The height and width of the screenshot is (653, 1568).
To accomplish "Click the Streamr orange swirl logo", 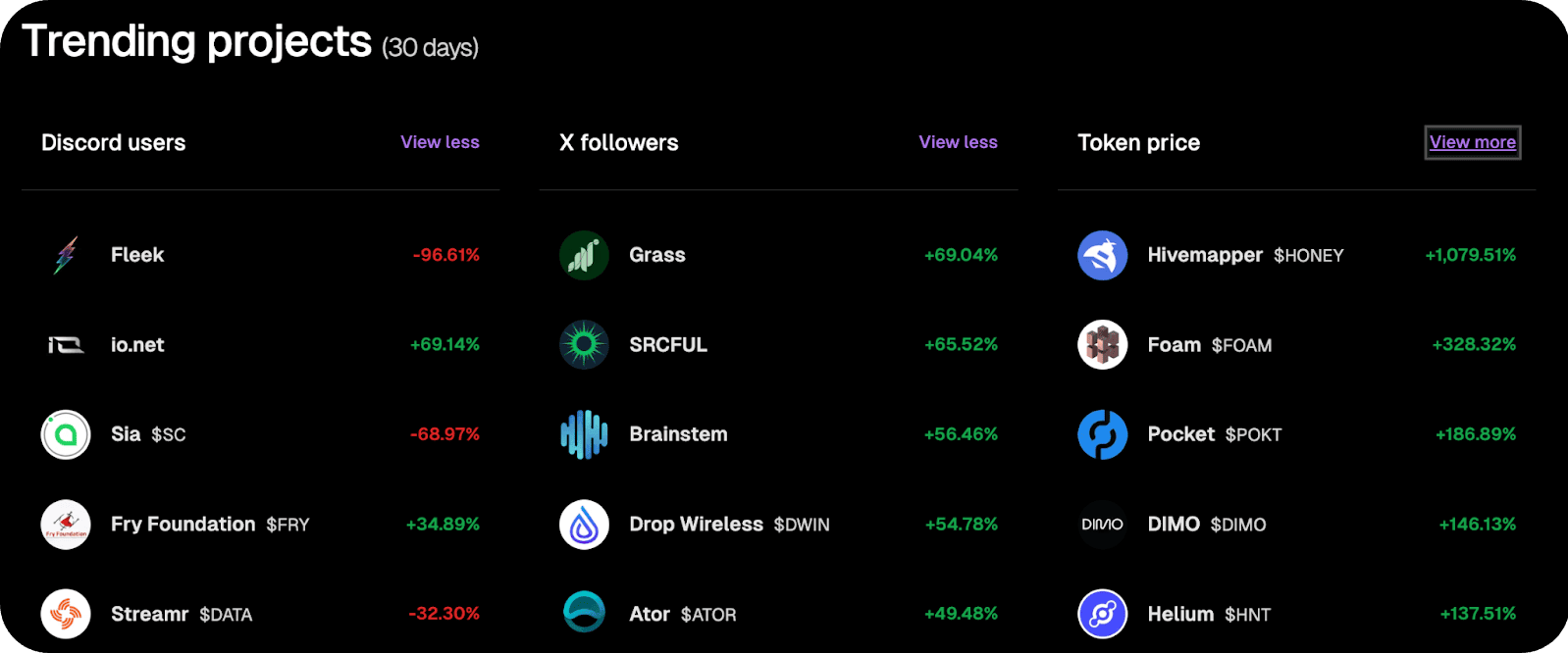I will [x=66, y=614].
